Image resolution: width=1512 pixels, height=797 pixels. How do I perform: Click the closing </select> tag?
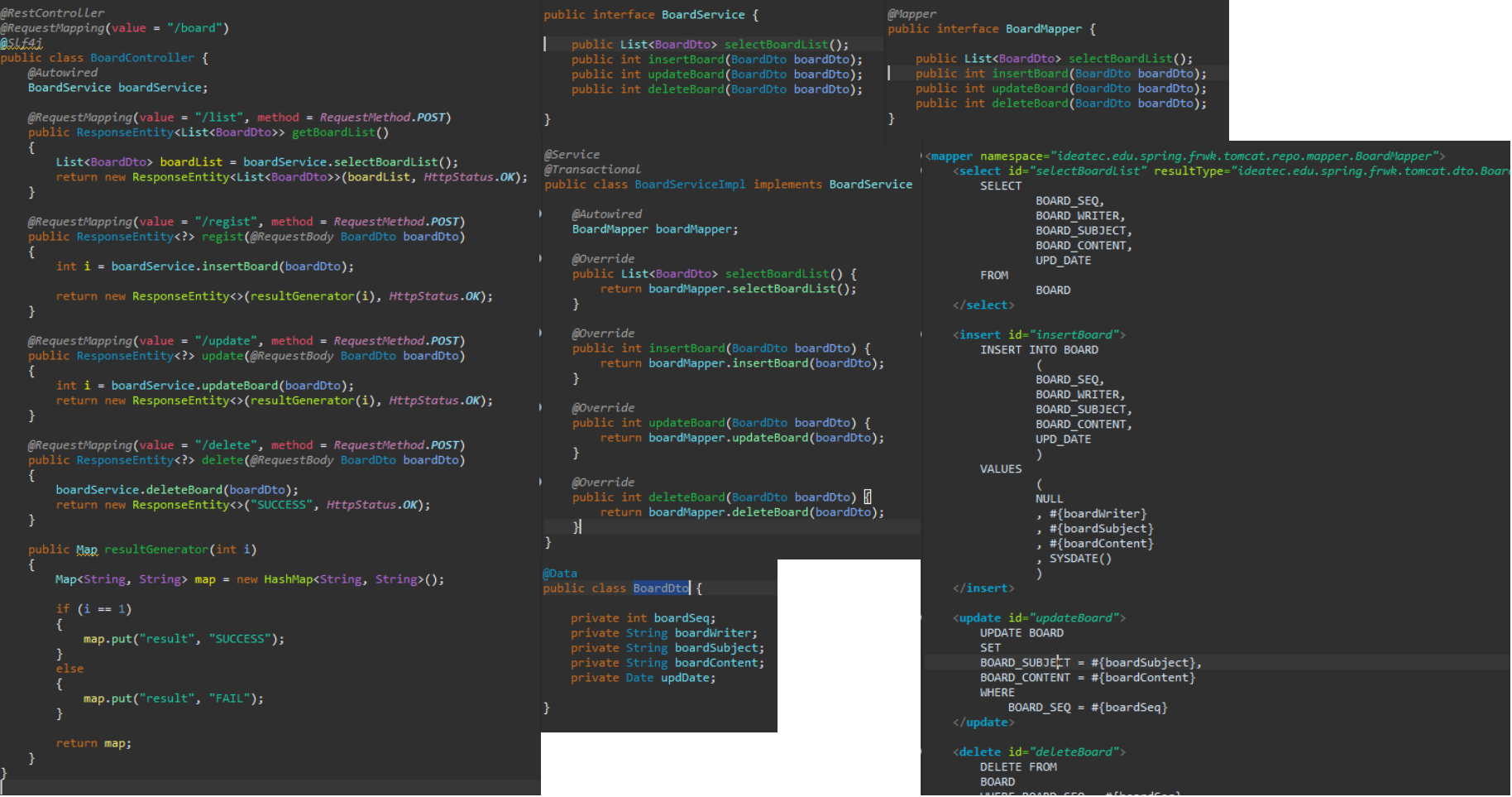(x=983, y=305)
